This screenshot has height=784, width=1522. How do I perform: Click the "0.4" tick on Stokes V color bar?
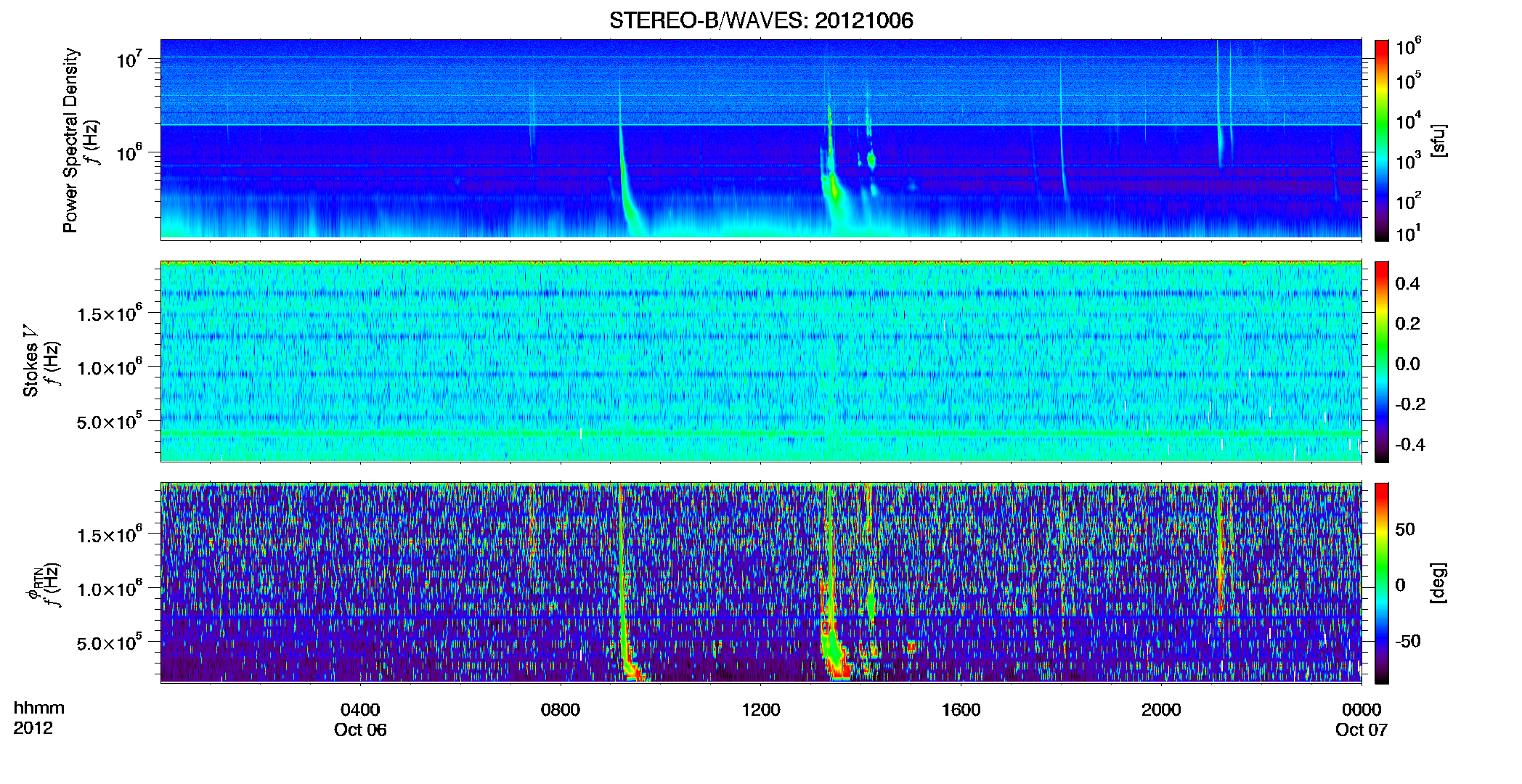point(1407,284)
